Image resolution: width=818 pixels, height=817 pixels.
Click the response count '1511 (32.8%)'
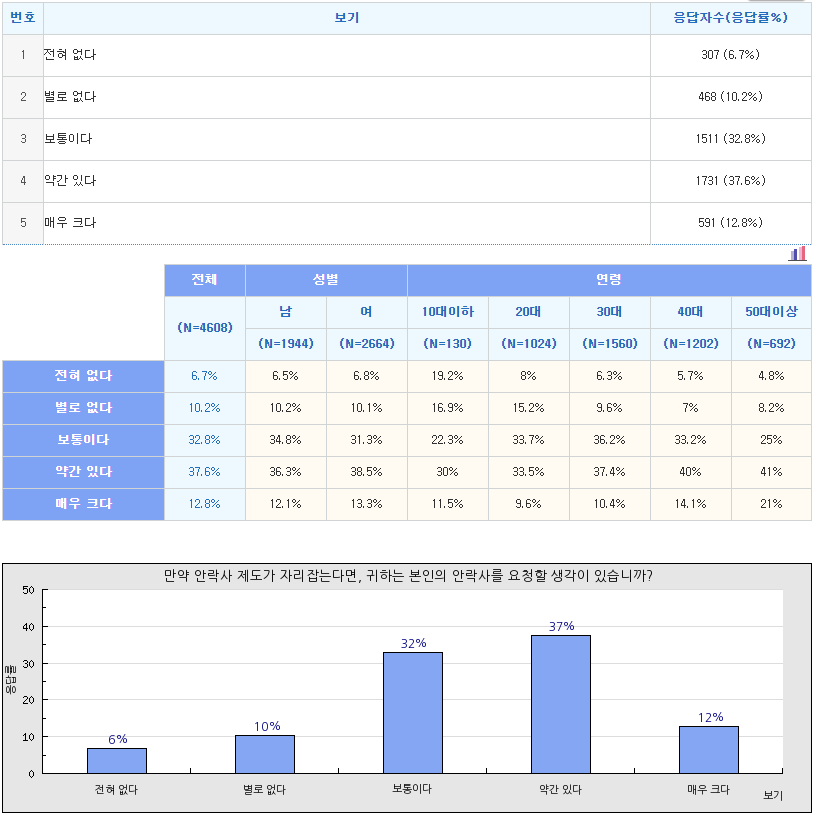730,139
